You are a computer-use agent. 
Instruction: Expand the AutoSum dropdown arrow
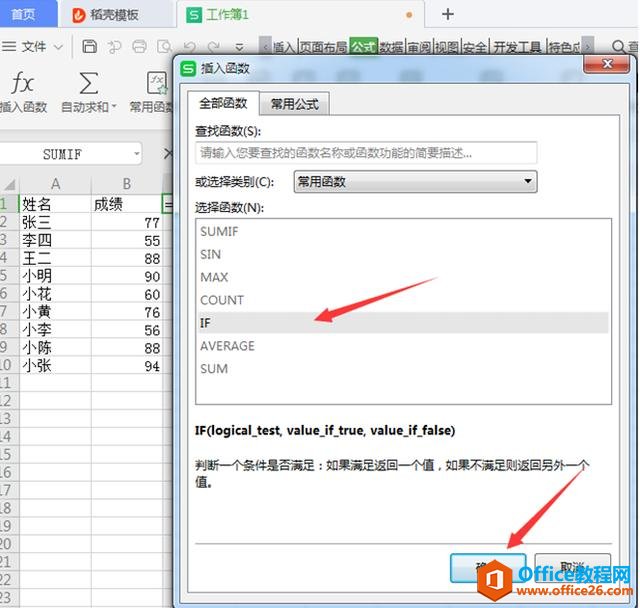point(114,107)
